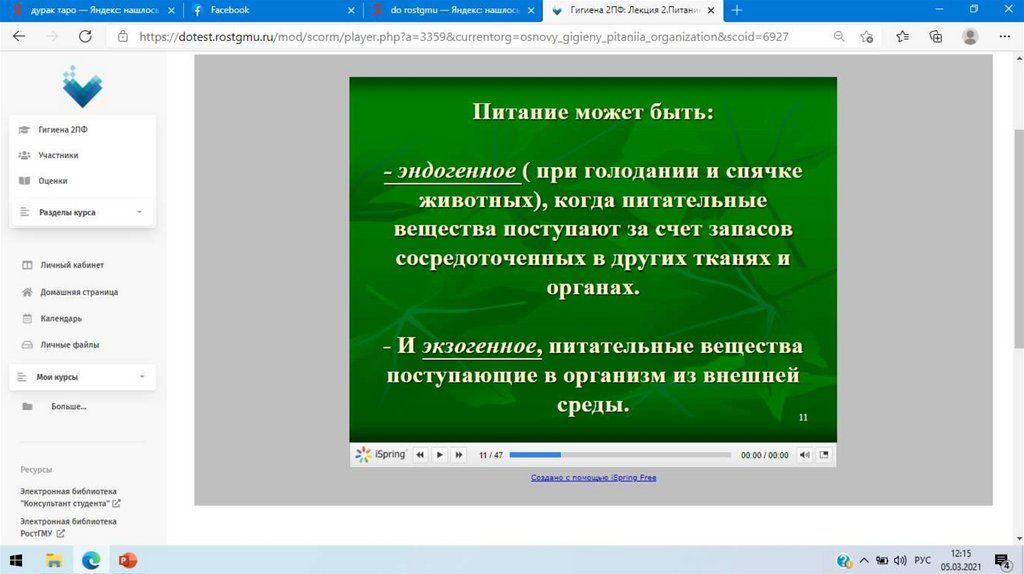Screen dimensions: 1024x574
Task: Open Гигиена 2ПФ course page
Action: click(x=63, y=129)
